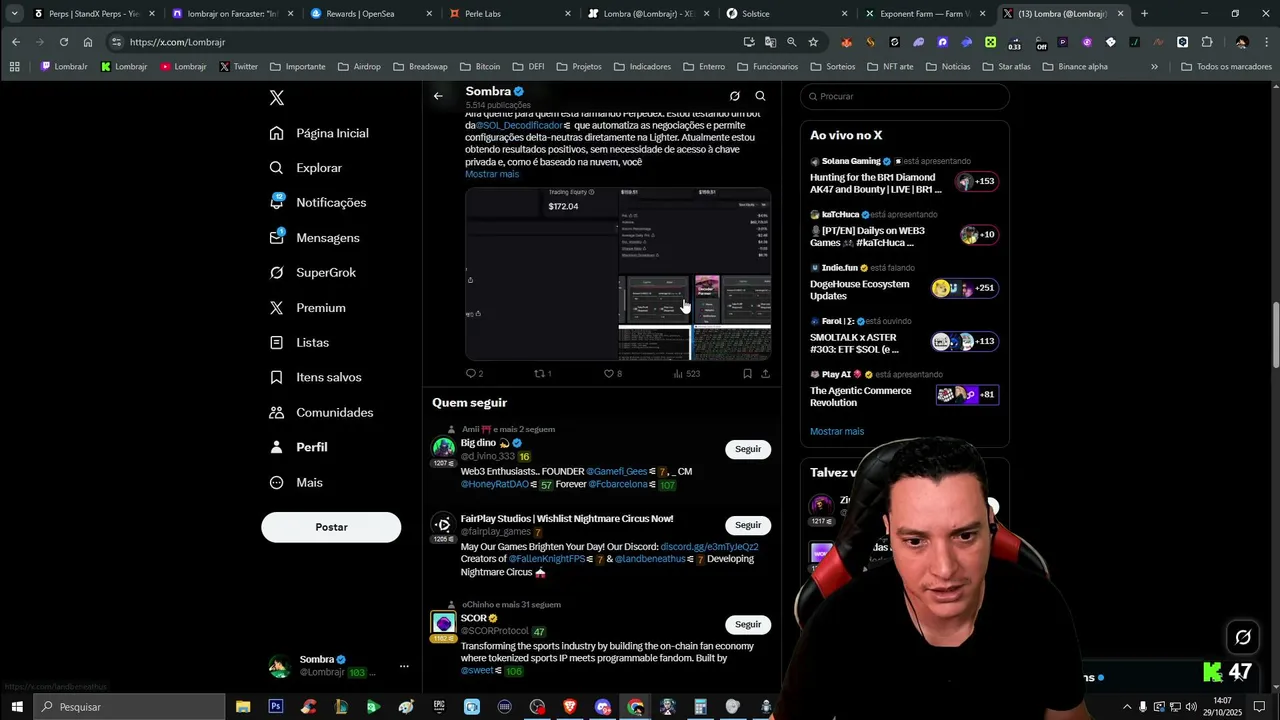
Task: Open Listas in sidebar
Action: pos(299,342)
